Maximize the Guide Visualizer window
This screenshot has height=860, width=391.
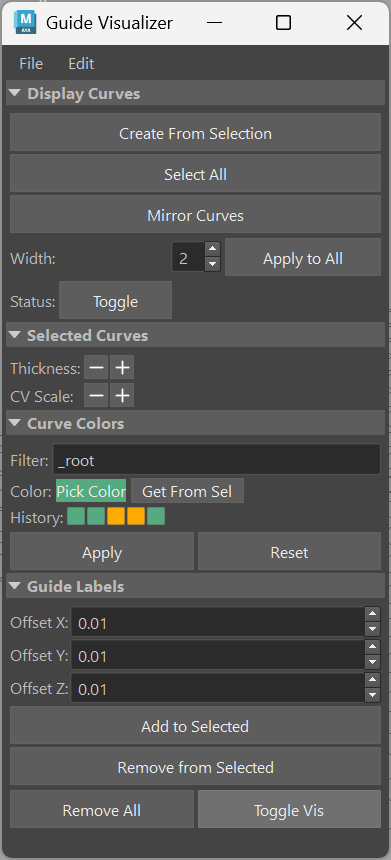pos(283,22)
